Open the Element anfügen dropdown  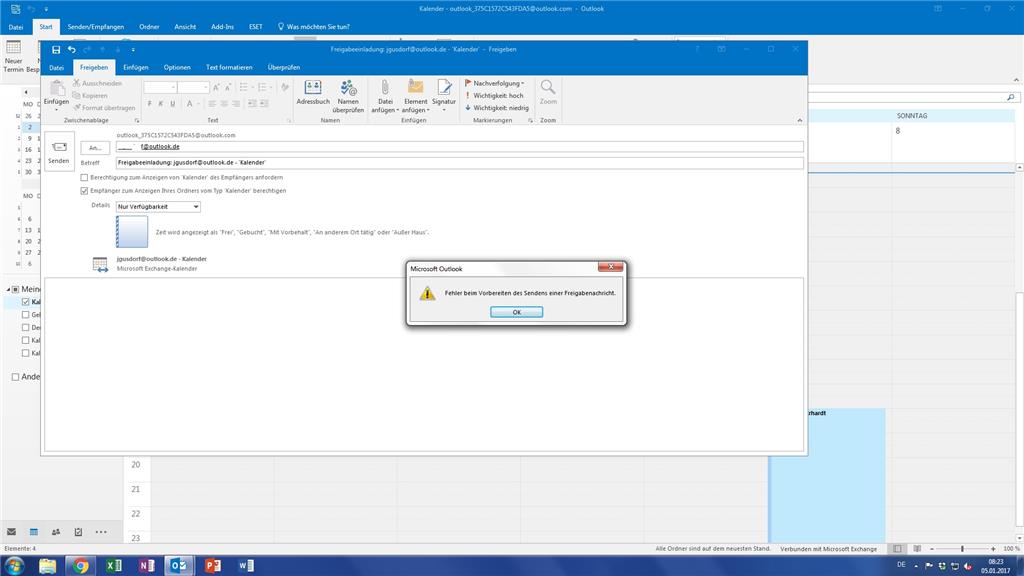415,96
